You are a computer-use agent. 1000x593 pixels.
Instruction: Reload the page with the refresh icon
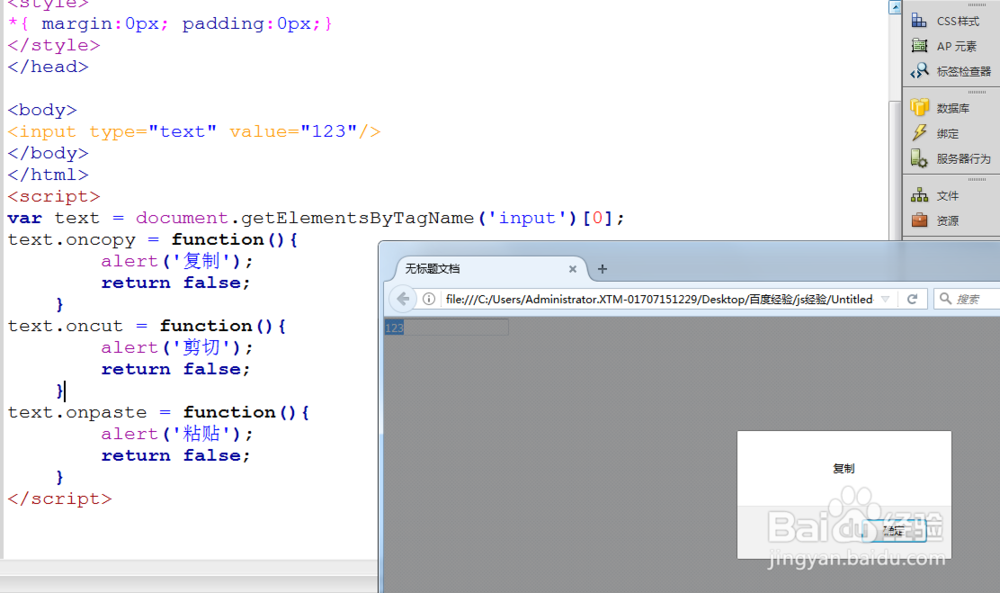click(912, 299)
